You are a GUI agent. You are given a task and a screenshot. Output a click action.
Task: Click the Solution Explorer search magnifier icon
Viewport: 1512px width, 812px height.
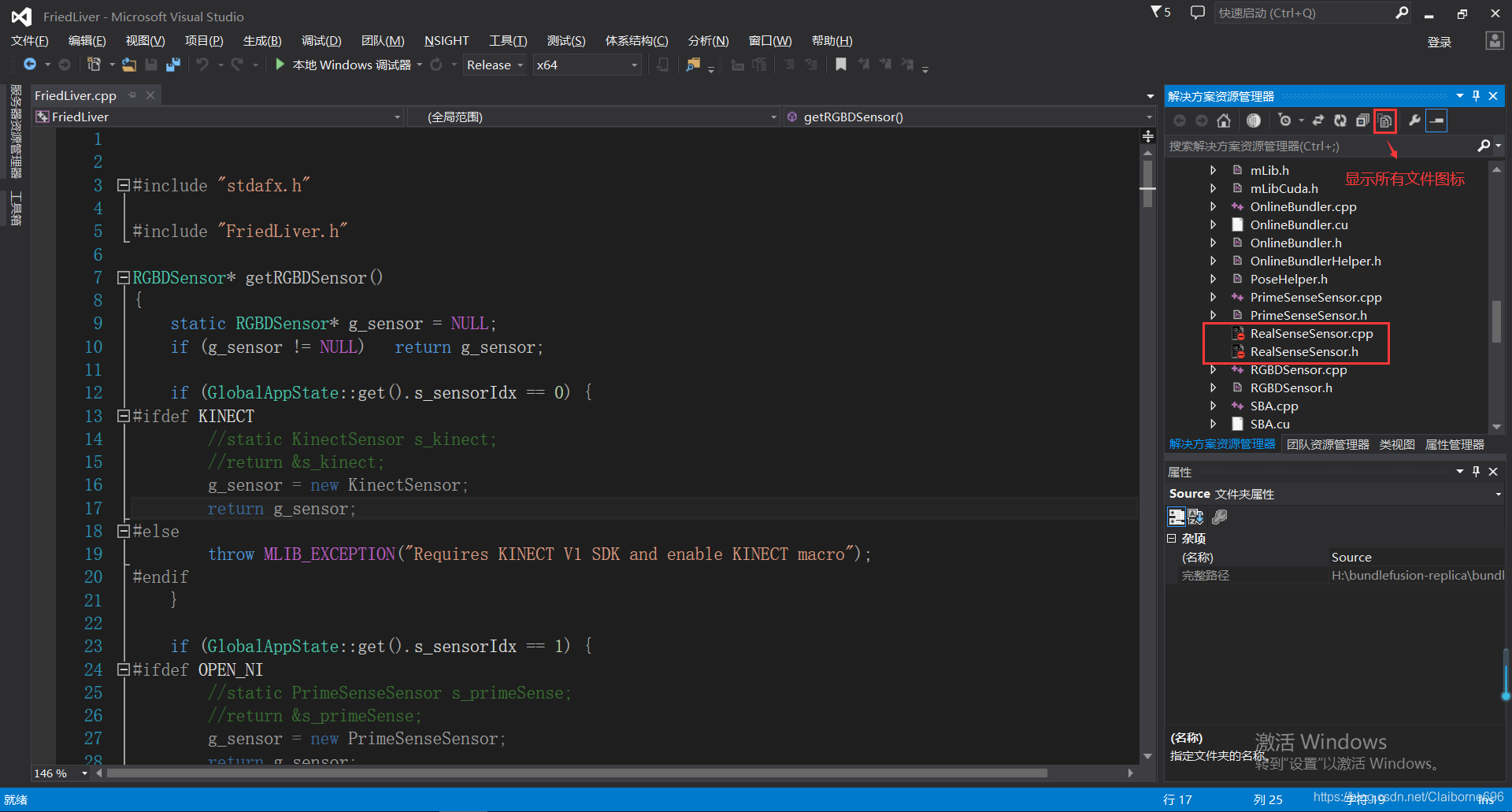[x=1484, y=146]
